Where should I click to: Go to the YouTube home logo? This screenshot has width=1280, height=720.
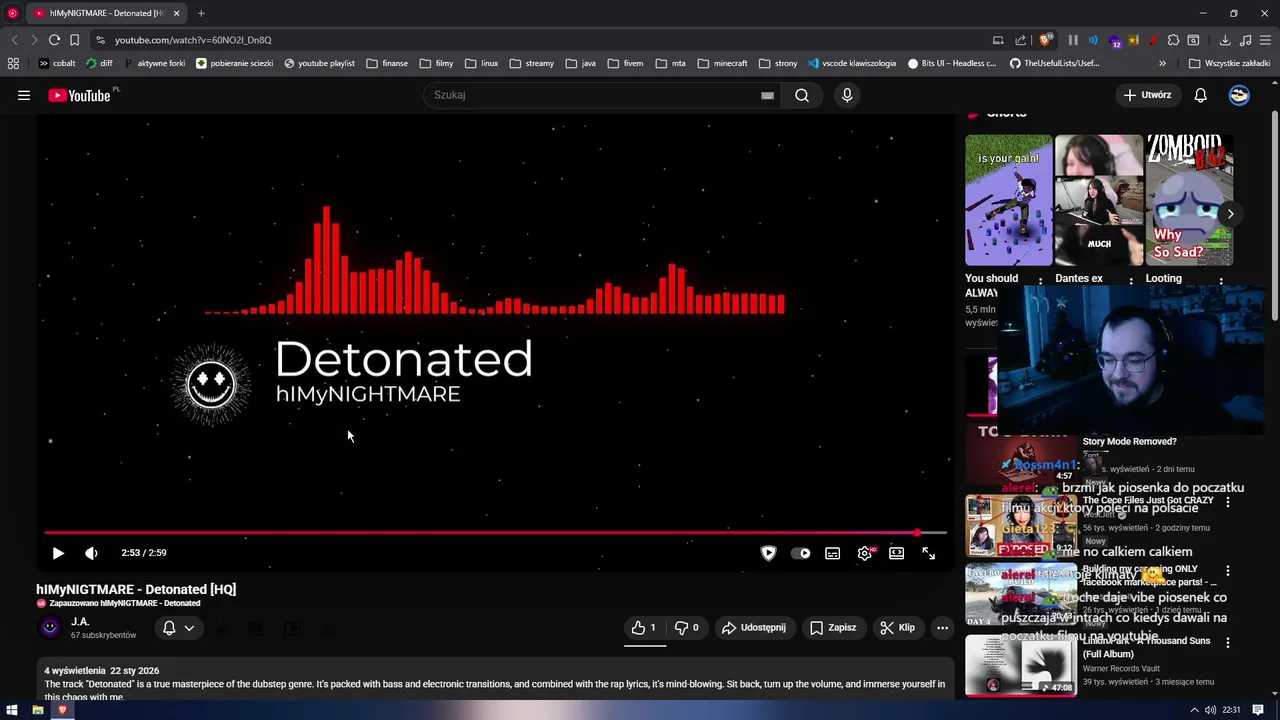coord(80,95)
